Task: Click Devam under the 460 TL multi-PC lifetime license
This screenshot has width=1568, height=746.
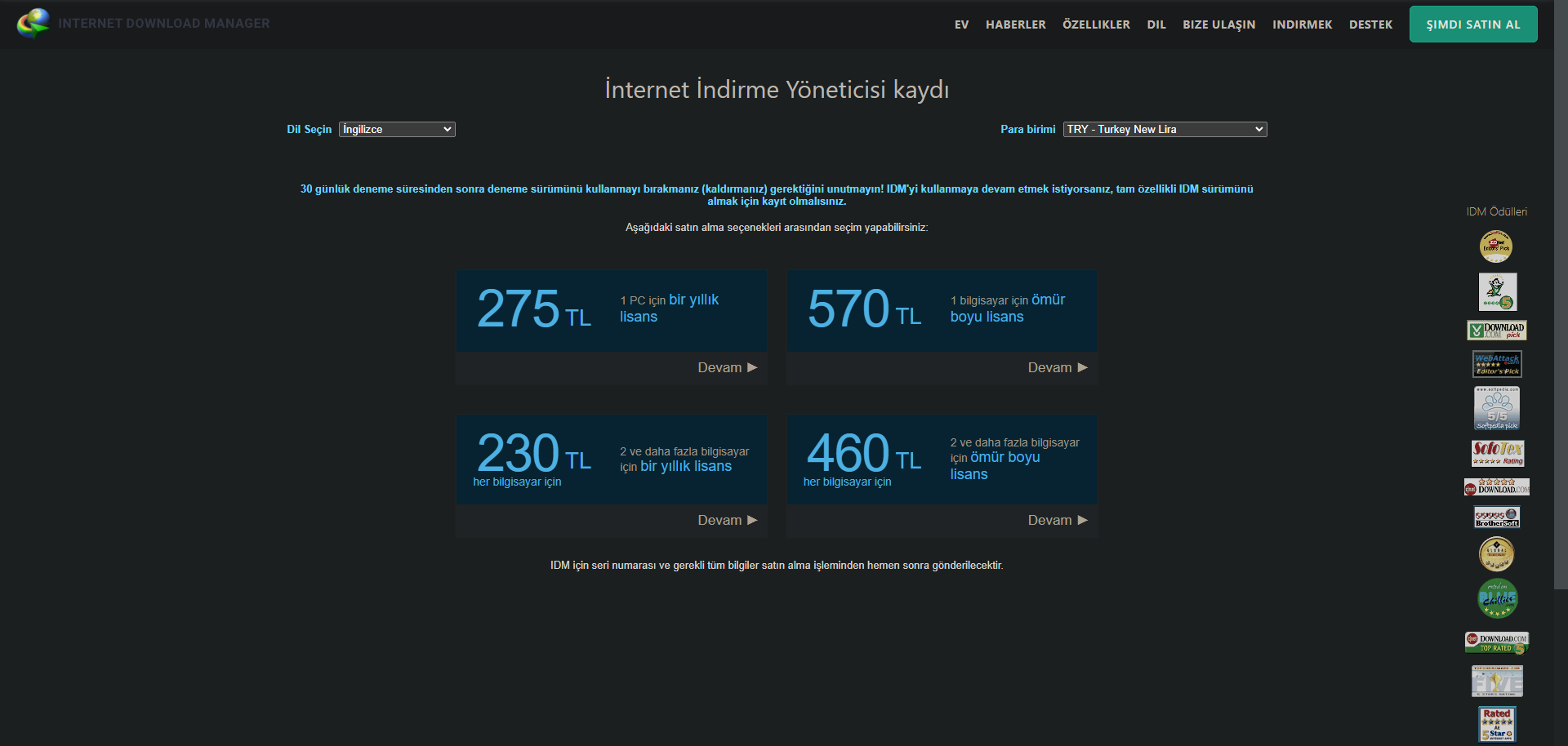Action: coord(1058,520)
